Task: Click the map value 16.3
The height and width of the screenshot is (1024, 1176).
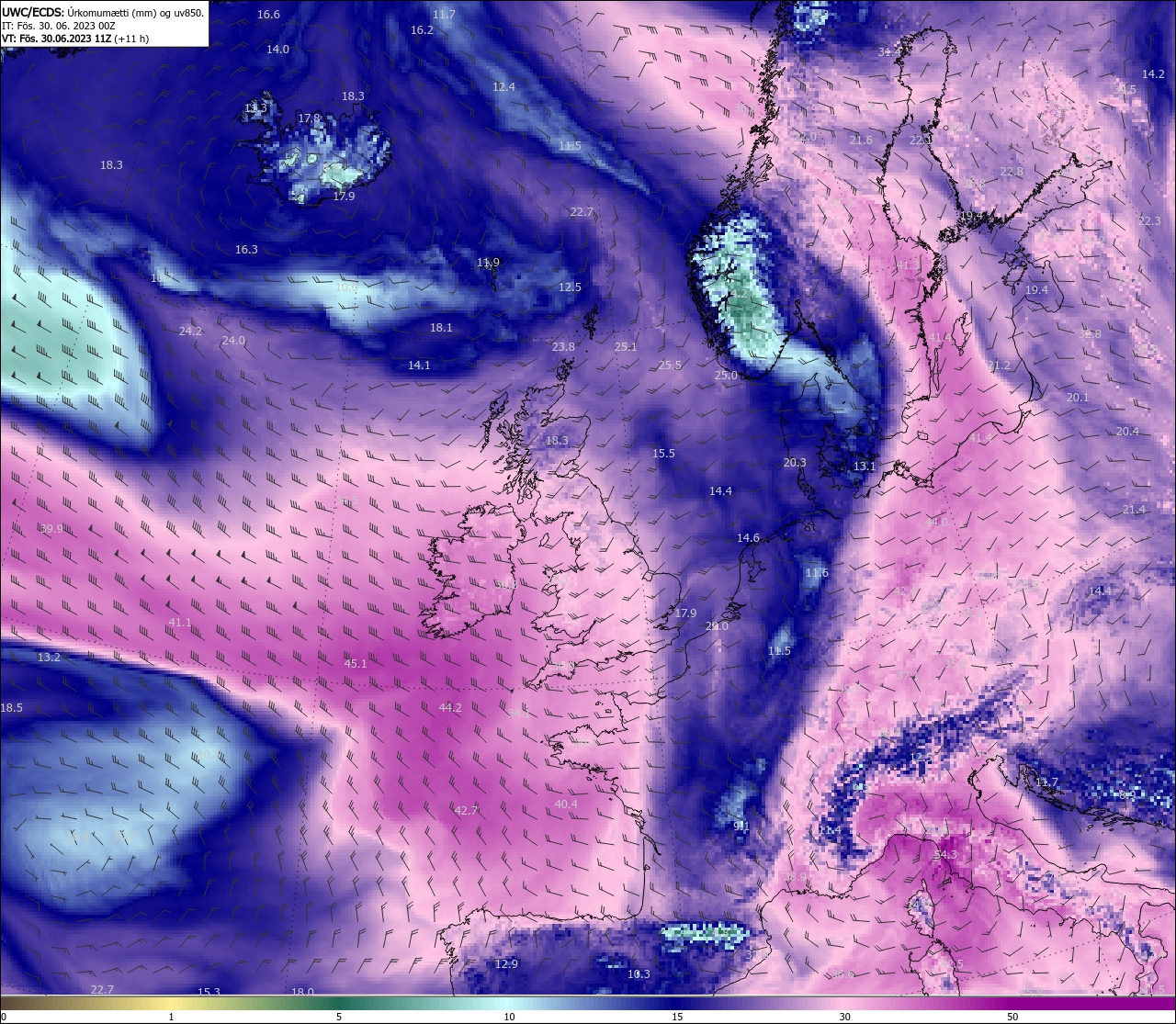Action: click(246, 249)
